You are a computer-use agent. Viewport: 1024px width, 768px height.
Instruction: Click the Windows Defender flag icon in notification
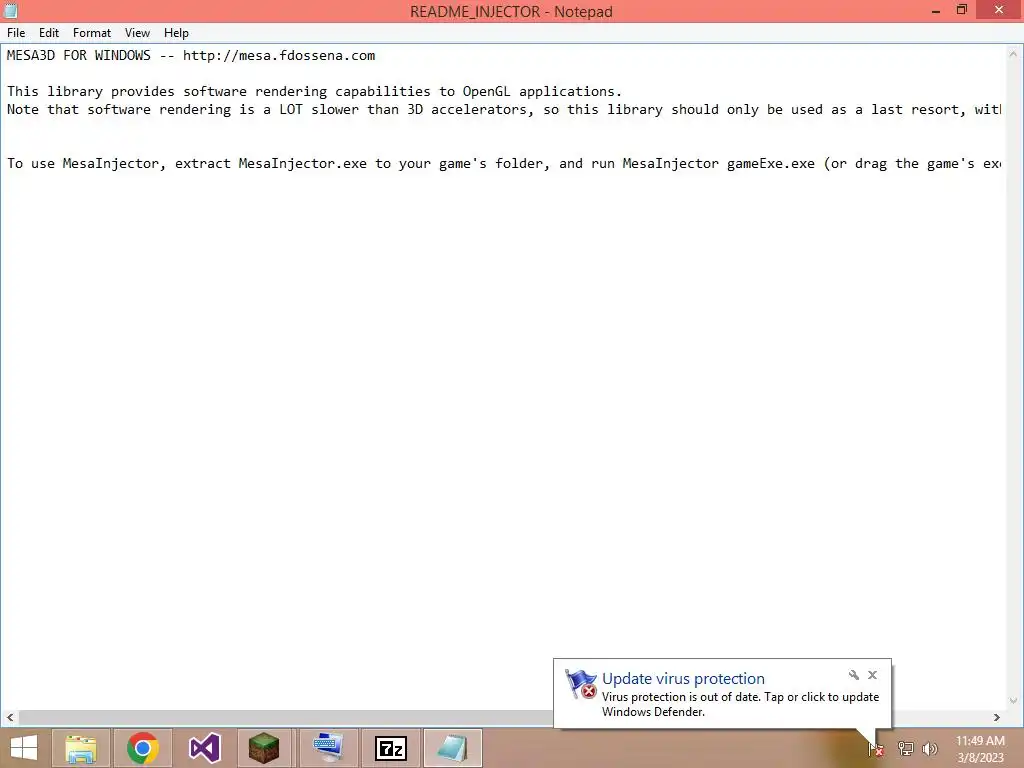pos(581,684)
